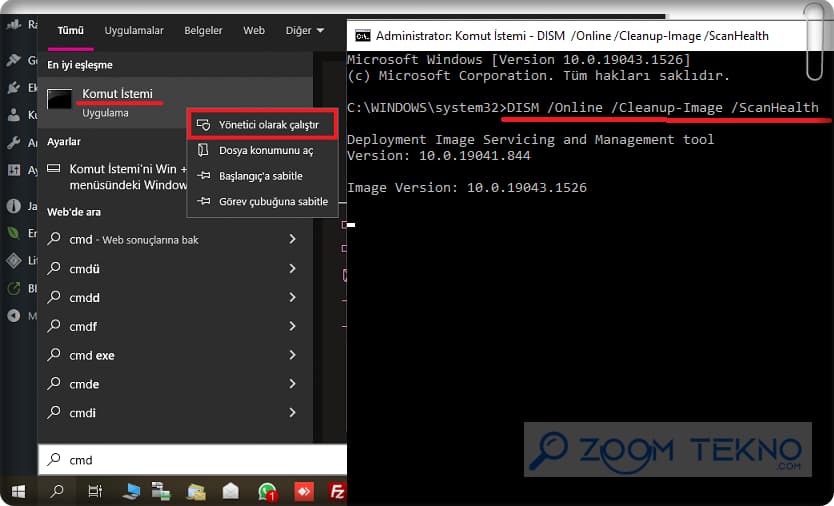Click the Web'de ara section heading
The height and width of the screenshot is (506, 834).
74,212
